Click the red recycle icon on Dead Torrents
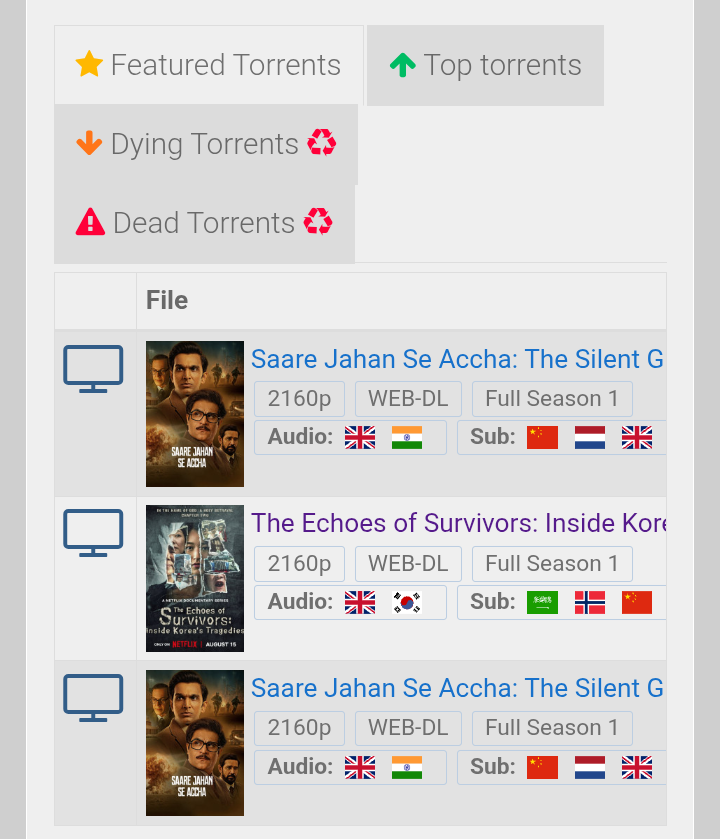Viewport: 720px width, 839px height. [318, 221]
